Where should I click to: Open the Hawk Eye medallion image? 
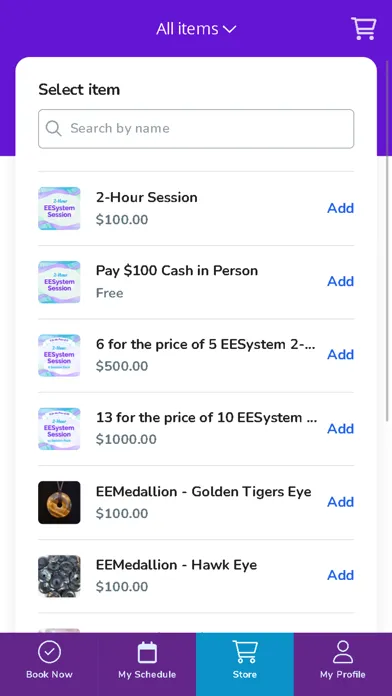pyautogui.click(x=59, y=576)
